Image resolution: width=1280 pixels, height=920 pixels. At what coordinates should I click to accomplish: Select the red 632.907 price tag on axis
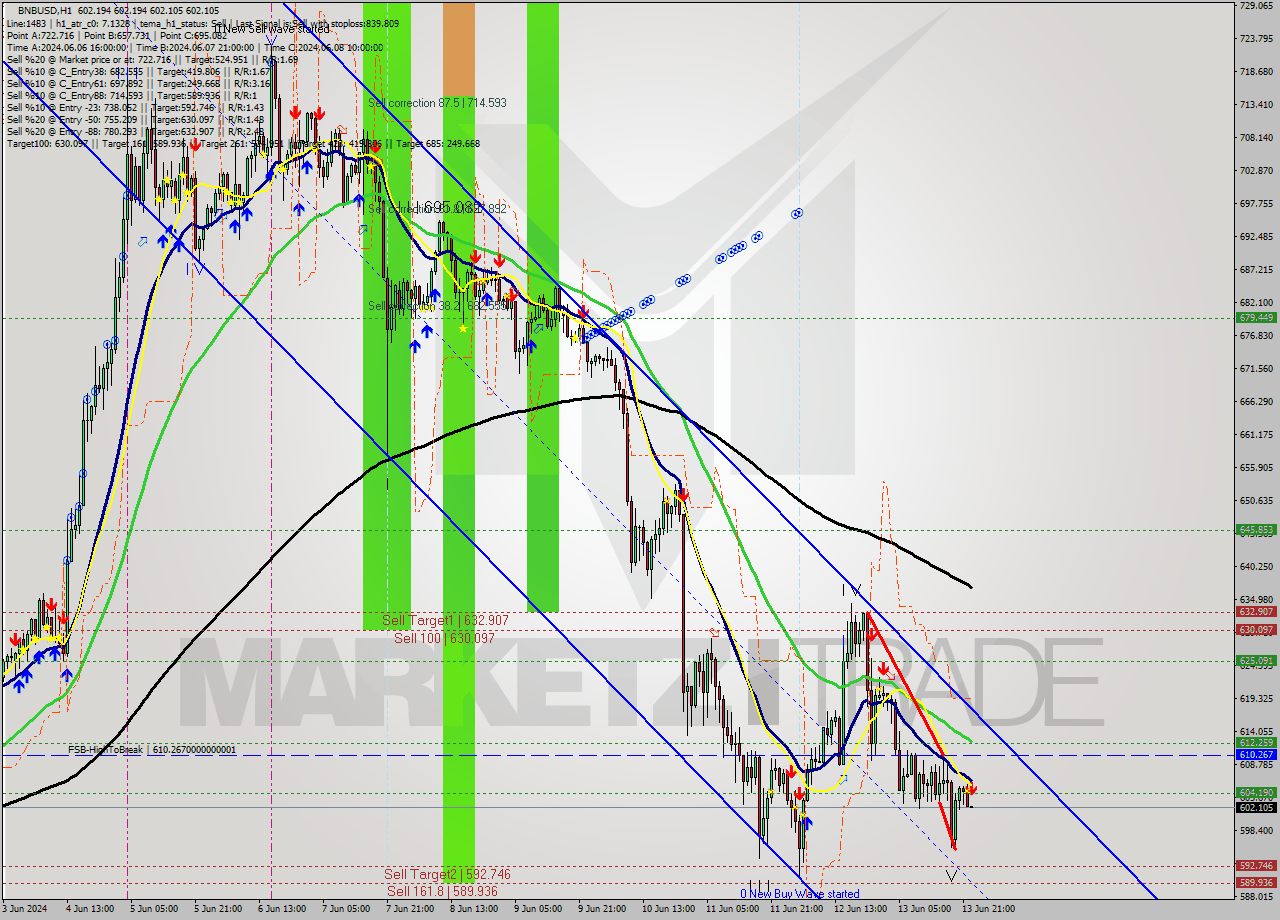point(1257,612)
